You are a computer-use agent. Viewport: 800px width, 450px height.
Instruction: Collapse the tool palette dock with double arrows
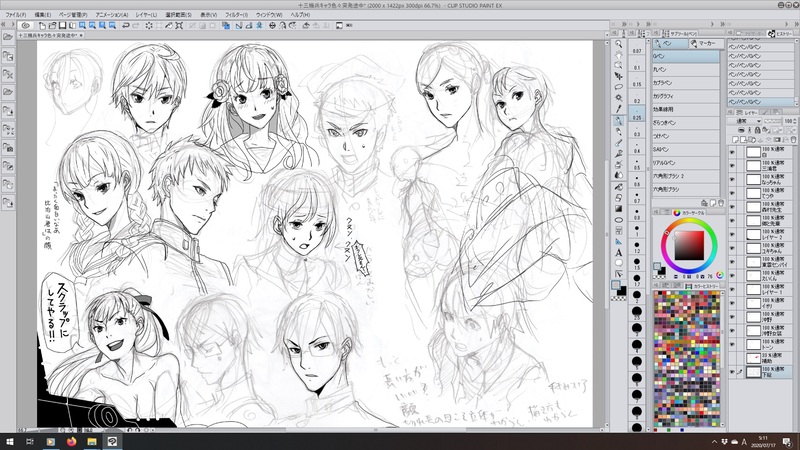pyautogui.click(x=624, y=24)
